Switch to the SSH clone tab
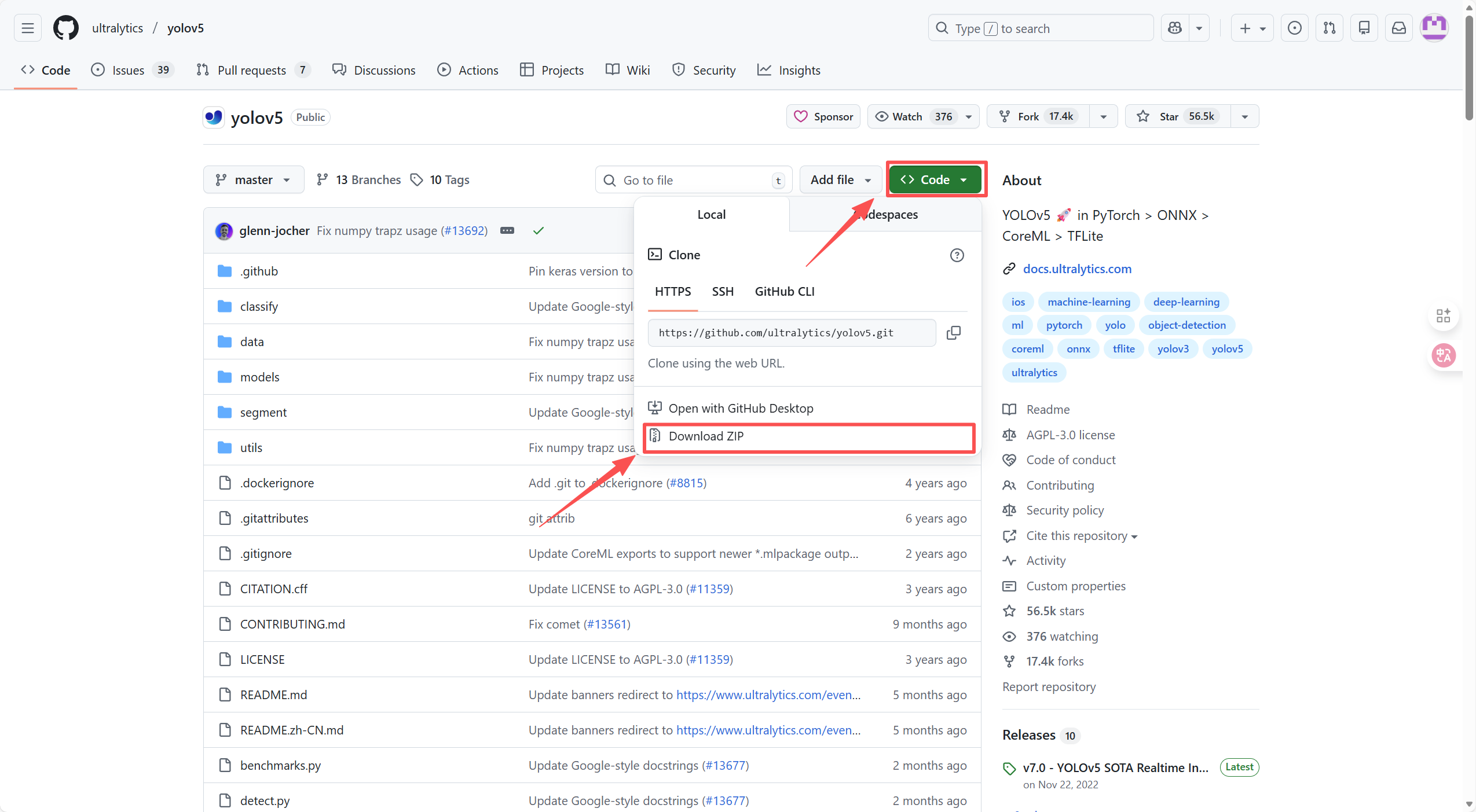Screen dimensions: 1476x812 click(722, 292)
